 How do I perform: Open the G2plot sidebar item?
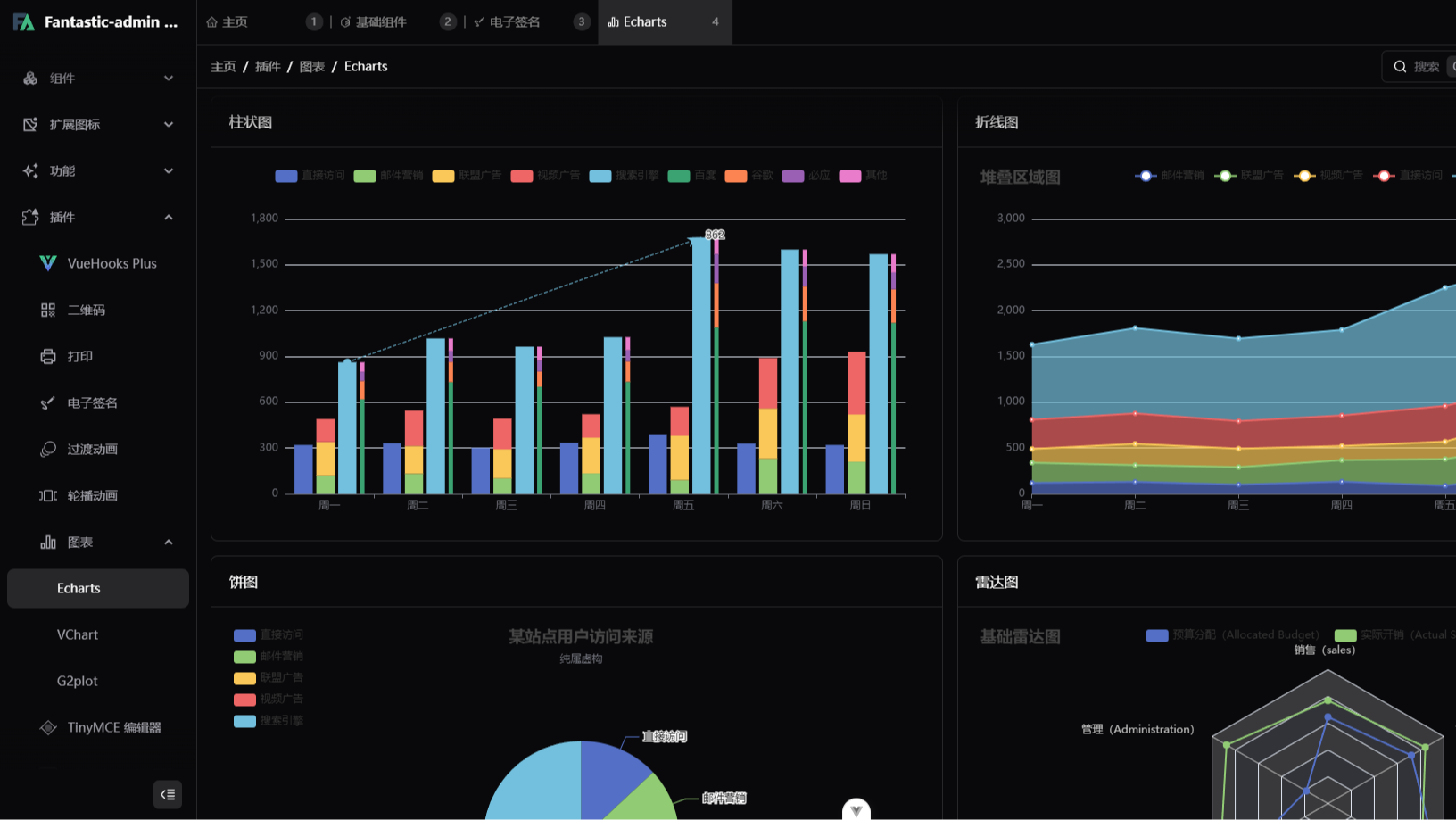click(78, 681)
